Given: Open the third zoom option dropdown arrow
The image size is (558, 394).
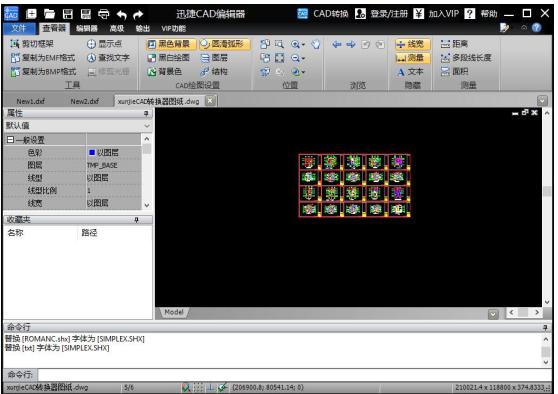Looking at the screenshot, I should 303,73.
